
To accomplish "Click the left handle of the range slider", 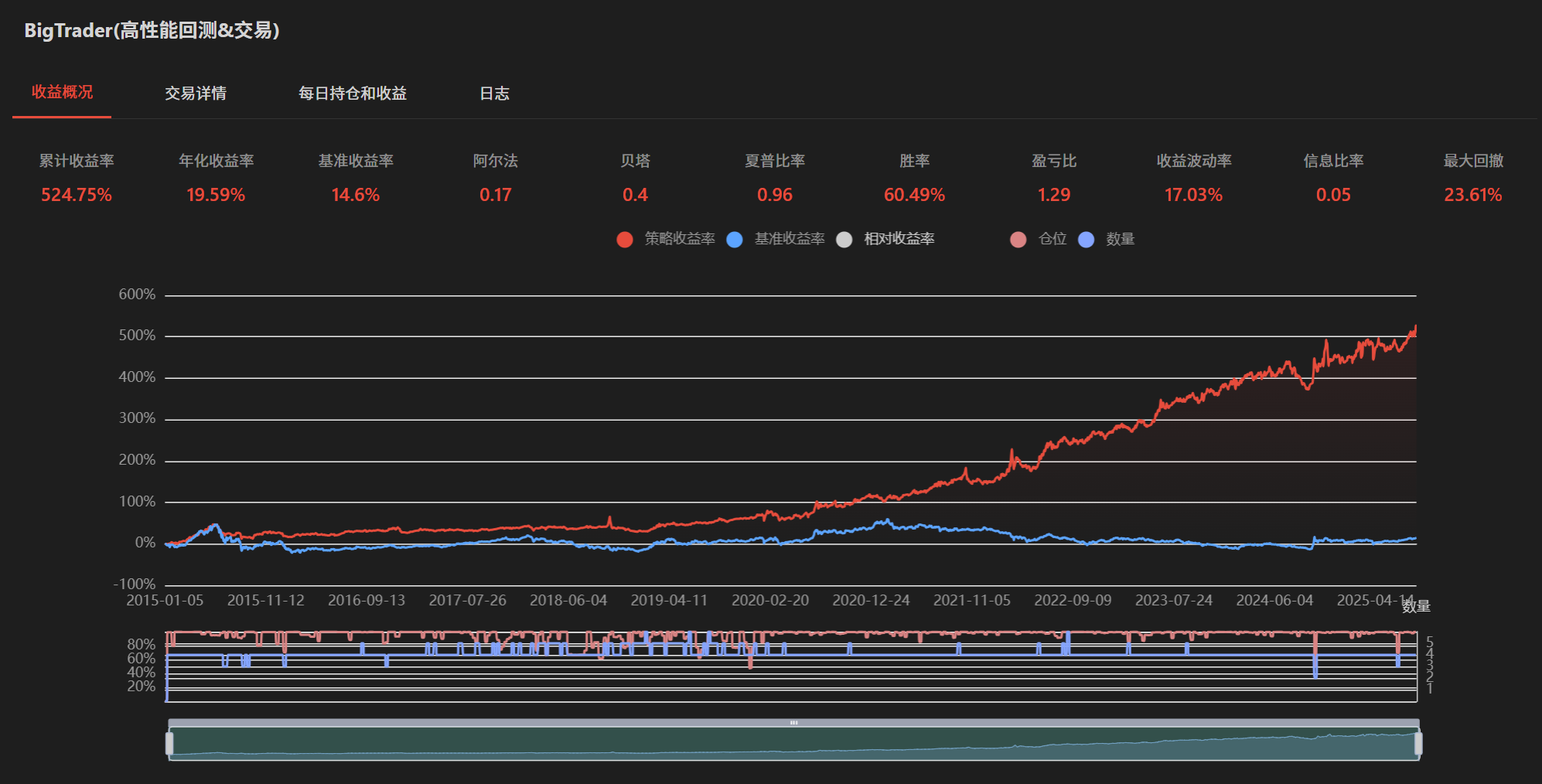I will pyautogui.click(x=169, y=744).
